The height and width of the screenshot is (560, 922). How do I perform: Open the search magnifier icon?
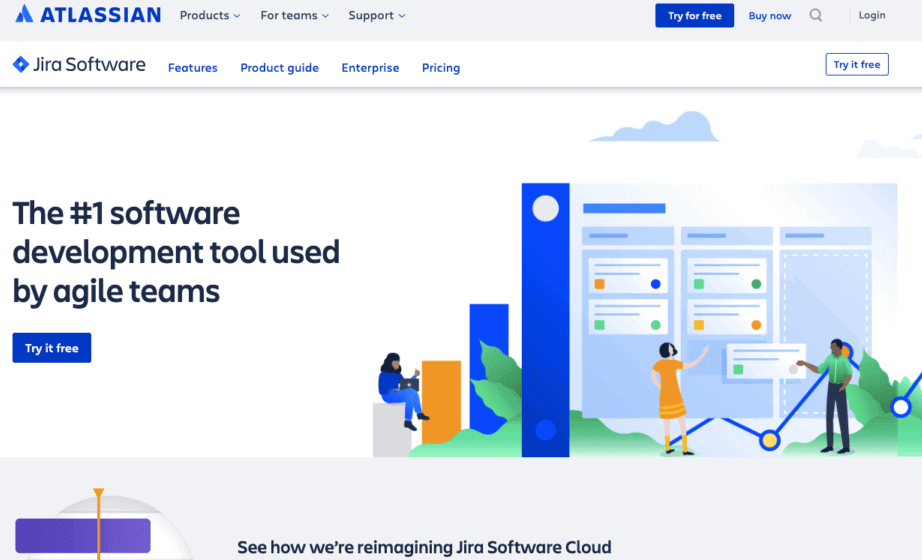click(816, 15)
